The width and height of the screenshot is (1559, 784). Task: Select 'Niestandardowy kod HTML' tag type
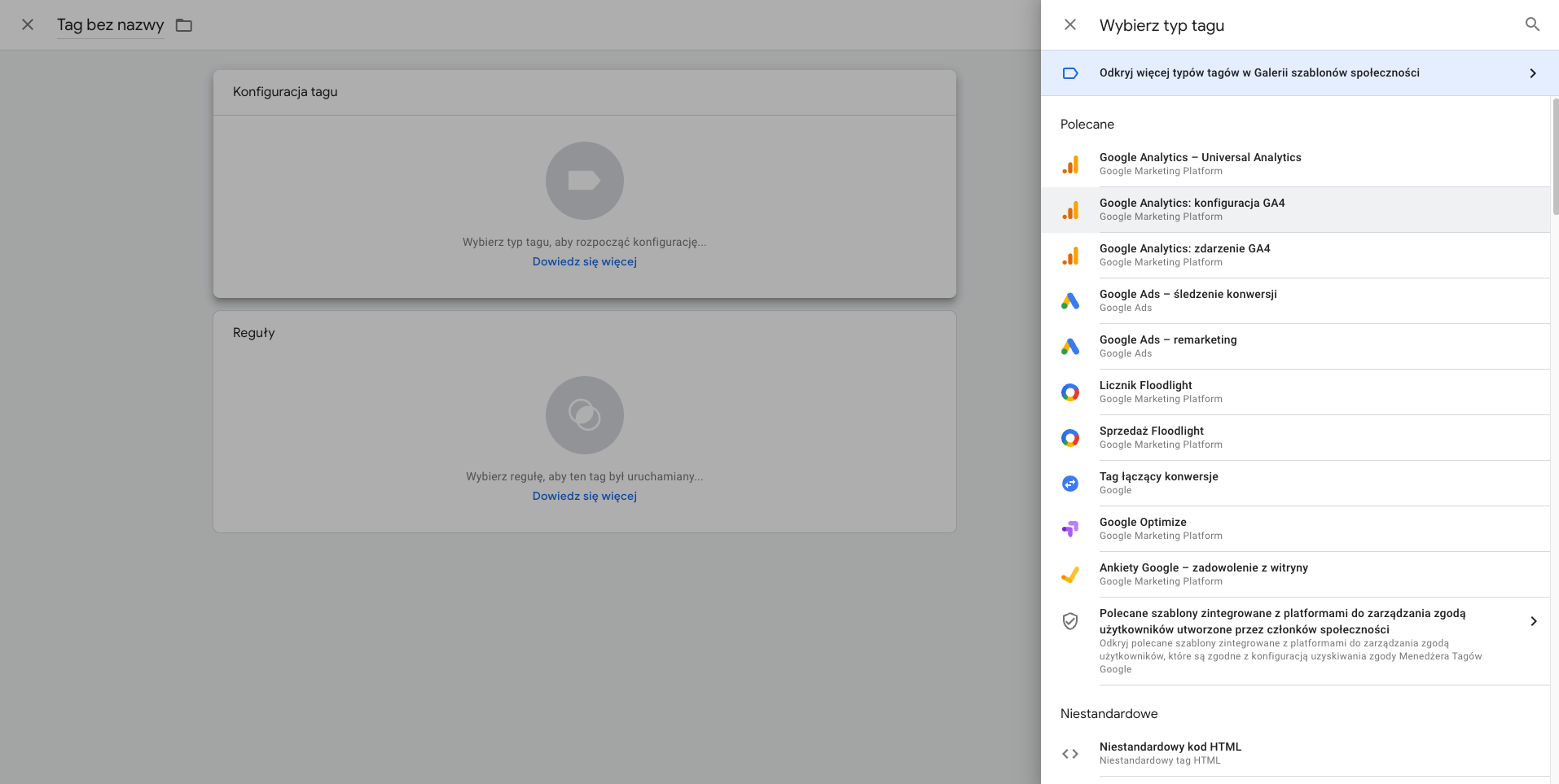point(1295,754)
